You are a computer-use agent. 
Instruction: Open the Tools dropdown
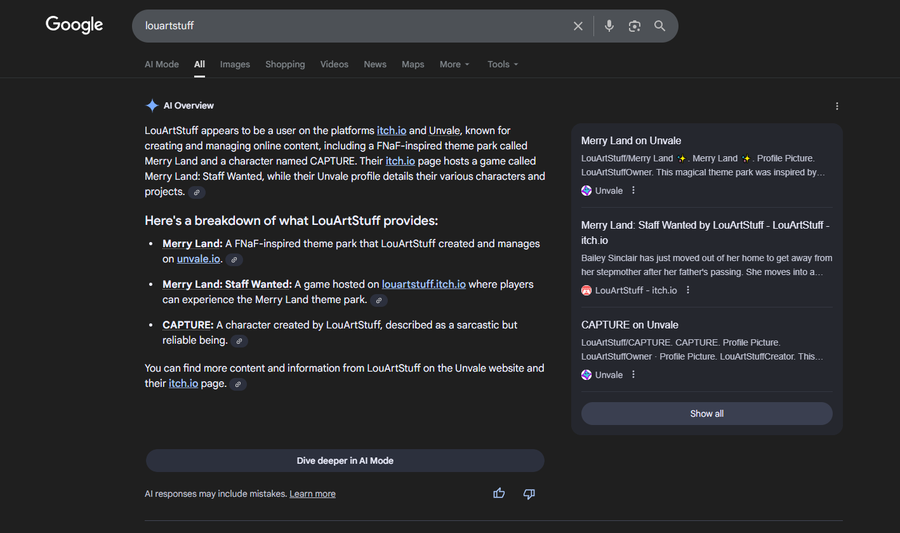point(503,64)
